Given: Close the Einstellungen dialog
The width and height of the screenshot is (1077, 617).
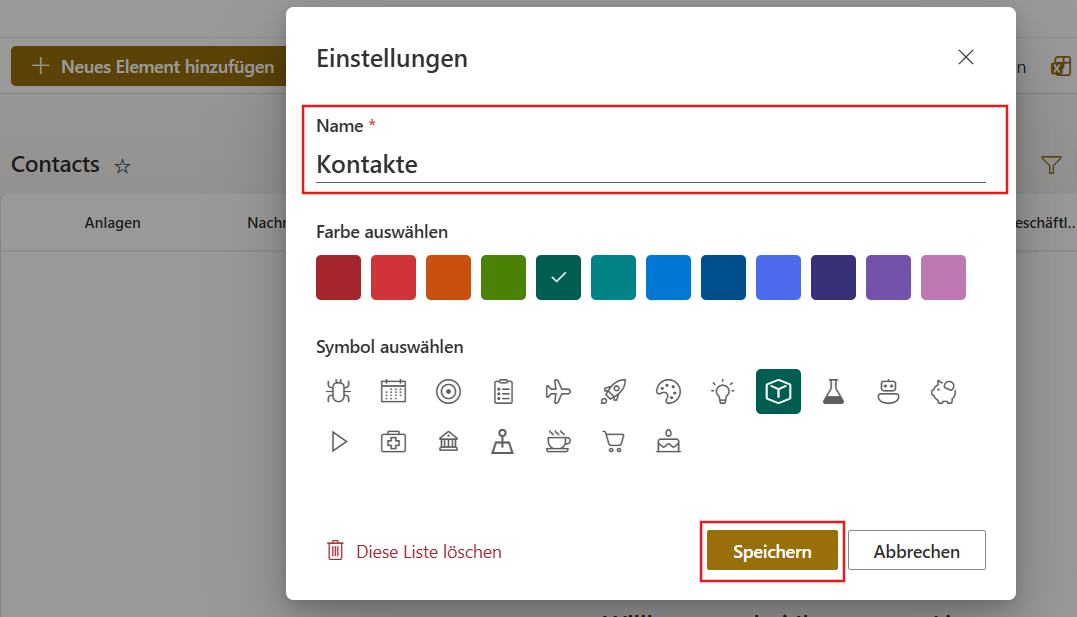Looking at the screenshot, I should pyautogui.click(x=966, y=57).
